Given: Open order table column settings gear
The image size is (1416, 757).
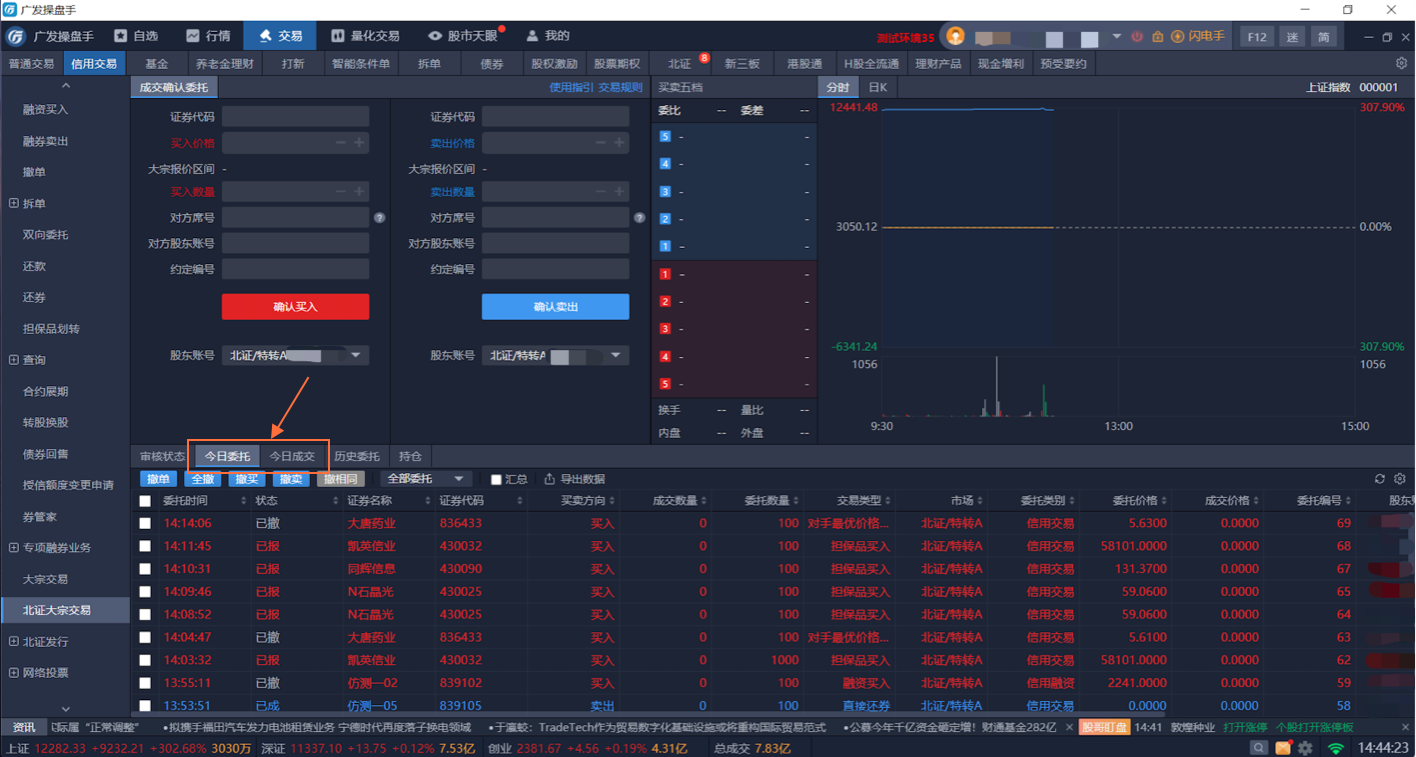Looking at the screenshot, I should click(x=1400, y=479).
